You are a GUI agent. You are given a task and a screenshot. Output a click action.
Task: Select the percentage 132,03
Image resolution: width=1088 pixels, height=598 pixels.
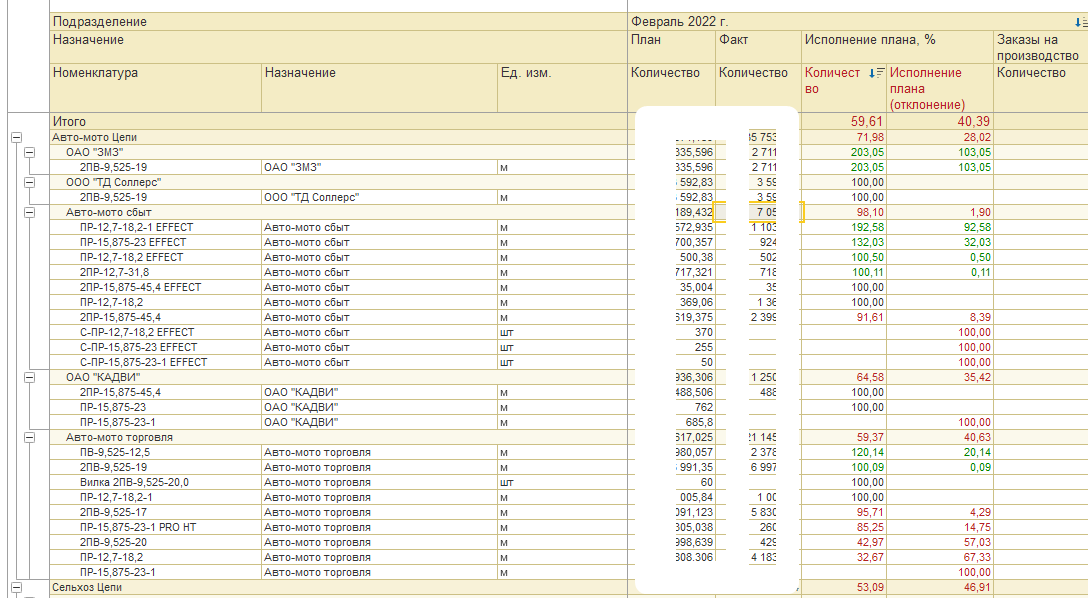pyautogui.click(x=867, y=242)
